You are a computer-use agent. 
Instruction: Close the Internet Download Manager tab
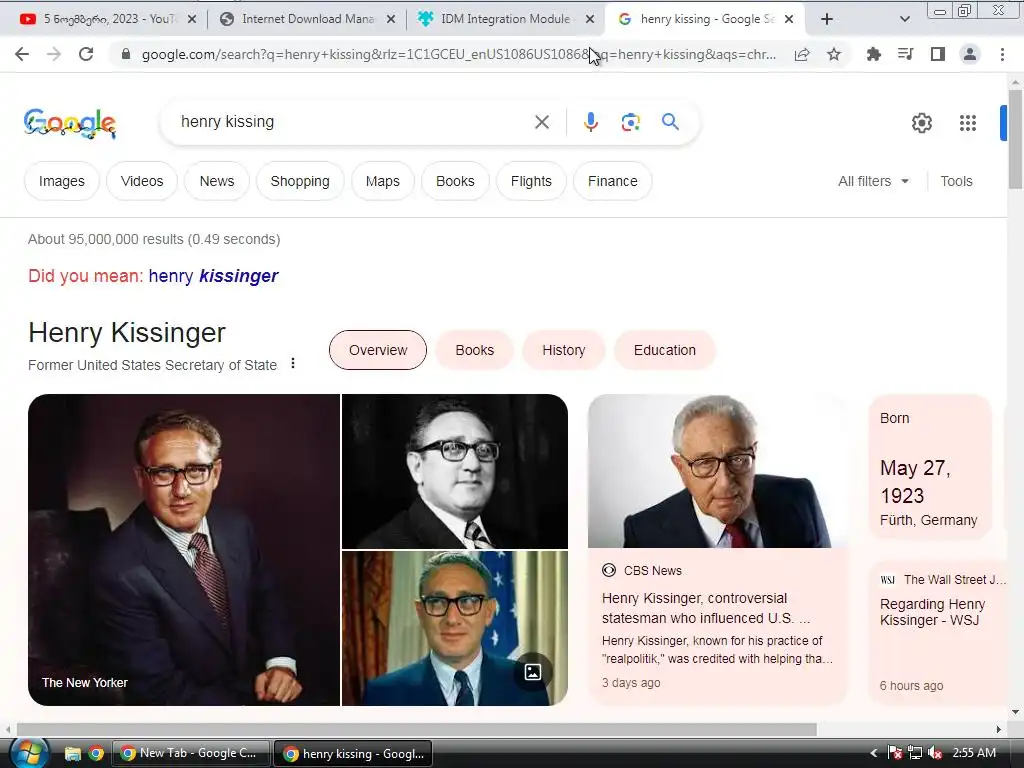coord(391,19)
